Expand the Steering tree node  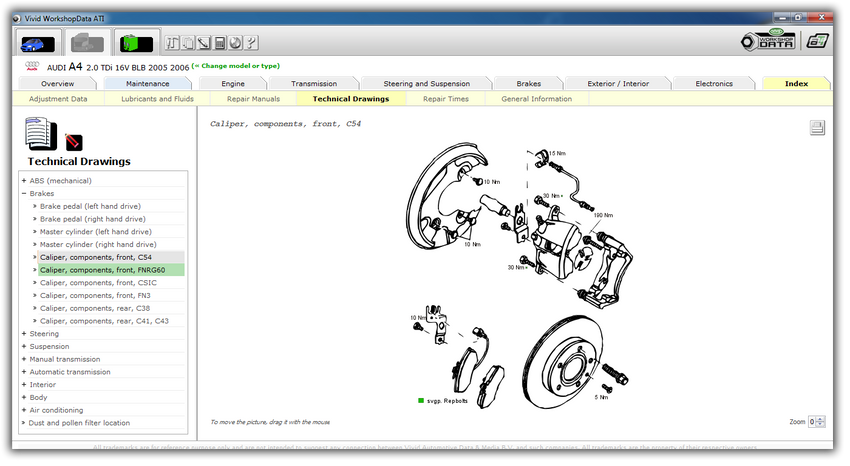tap(24, 334)
